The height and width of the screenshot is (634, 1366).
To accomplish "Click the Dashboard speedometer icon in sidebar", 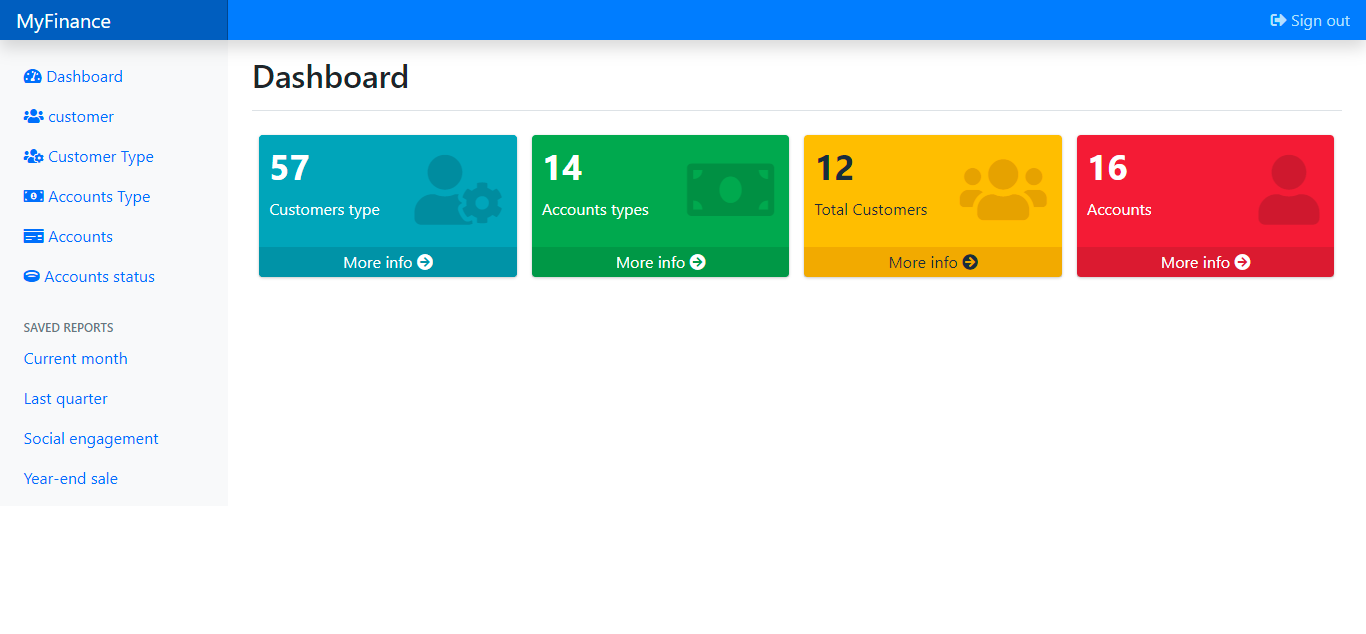I will click(x=31, y=76).
